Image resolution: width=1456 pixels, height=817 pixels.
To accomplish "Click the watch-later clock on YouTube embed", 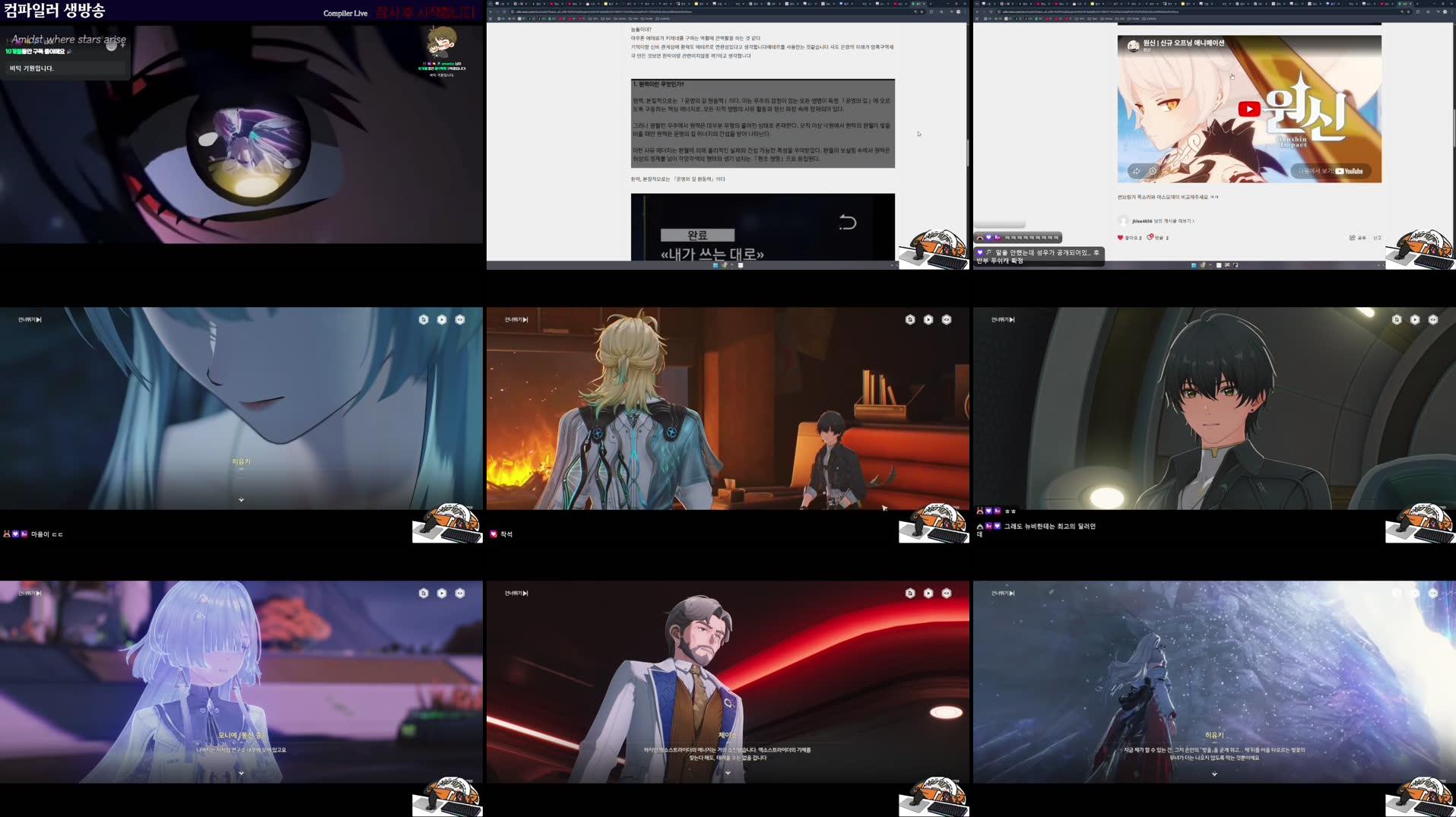I will point(1153,171).
